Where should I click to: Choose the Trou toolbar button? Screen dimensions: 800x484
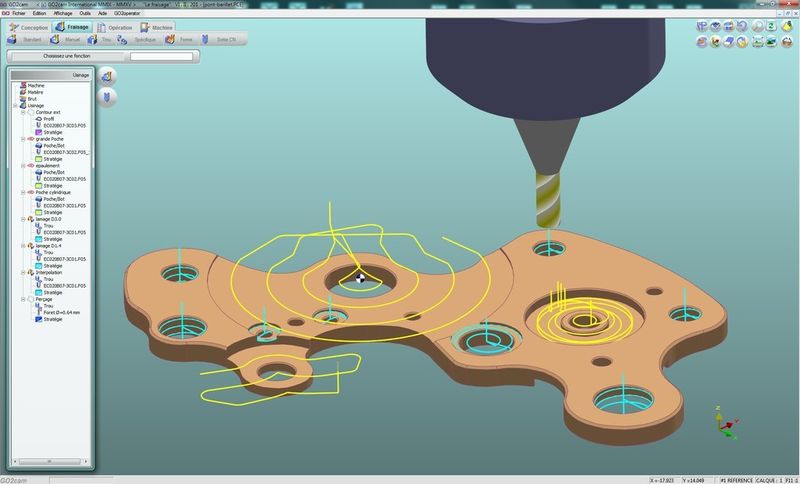point(99,39)
